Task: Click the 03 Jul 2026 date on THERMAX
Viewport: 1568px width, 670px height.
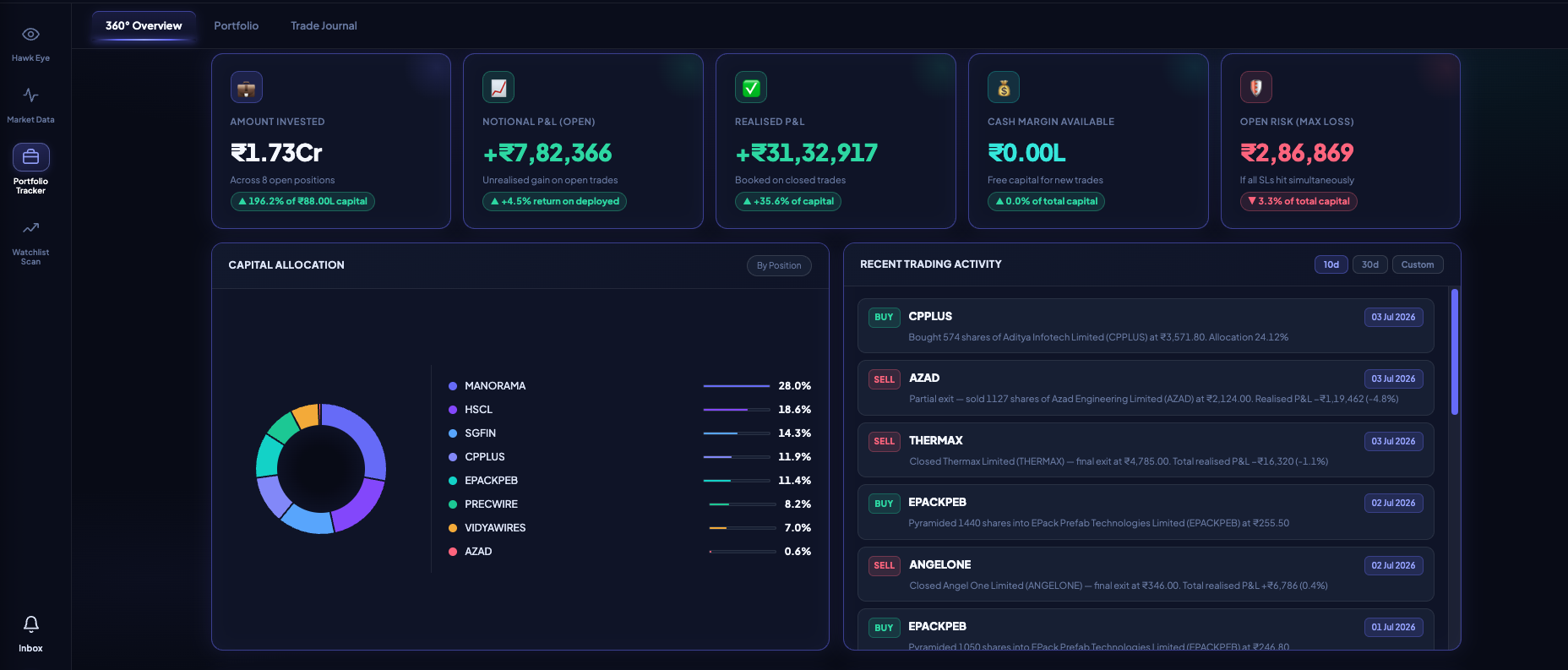Action: (x=1393, y=442)
